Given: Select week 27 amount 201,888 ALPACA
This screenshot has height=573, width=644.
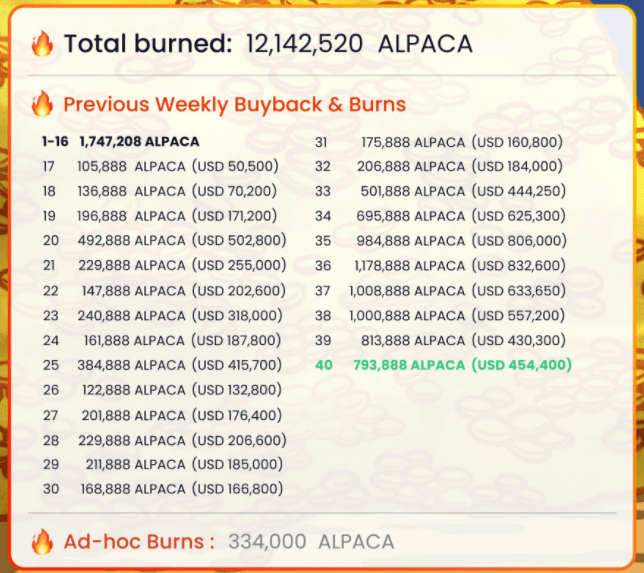Looking at the screenshot, I should 133,416.
